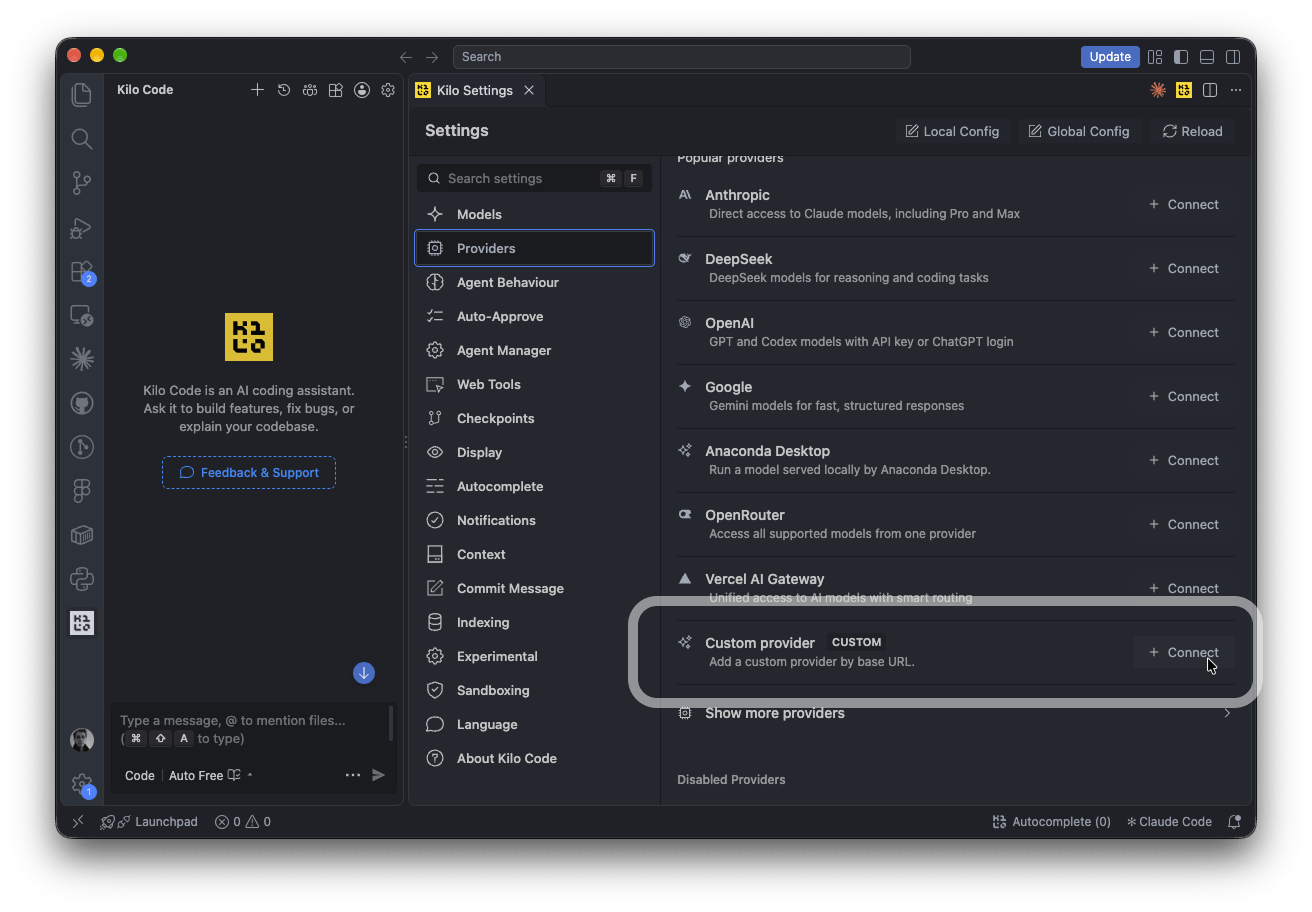
Task: Connect the OpenRouter provider
Action: click(x=1184, y=524)
